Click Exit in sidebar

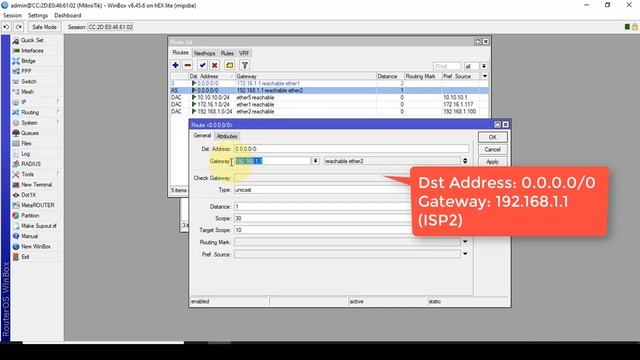coord(25,257)
